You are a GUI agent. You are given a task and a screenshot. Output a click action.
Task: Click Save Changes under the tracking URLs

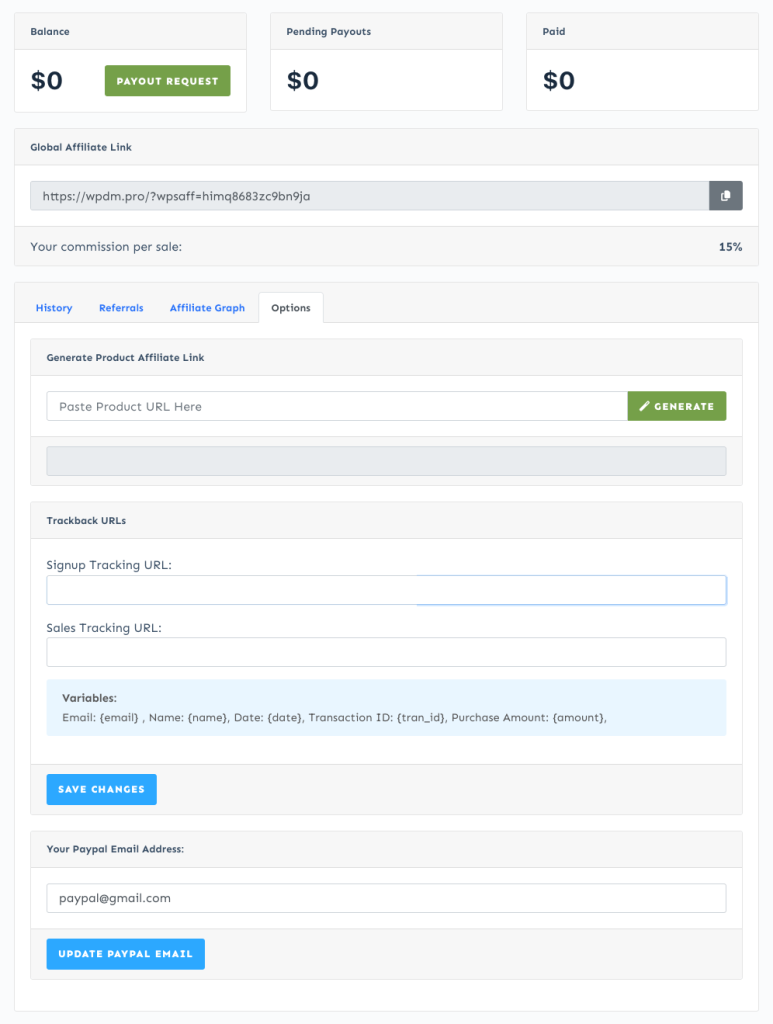[x=101, y=789]
